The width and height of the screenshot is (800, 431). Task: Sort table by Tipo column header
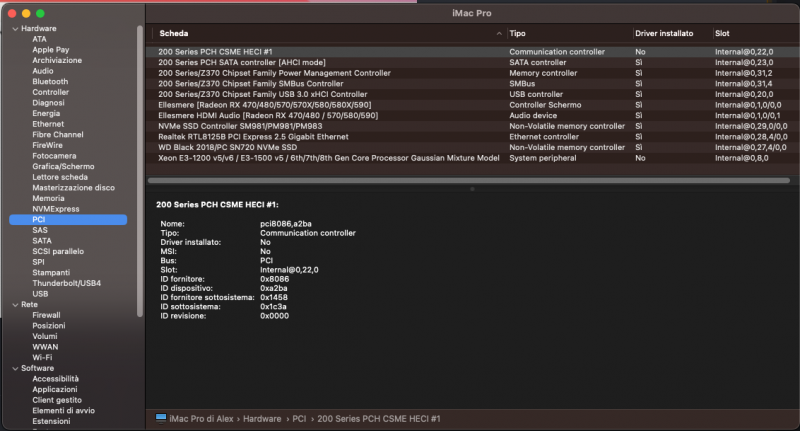click(x=517, y=34)
